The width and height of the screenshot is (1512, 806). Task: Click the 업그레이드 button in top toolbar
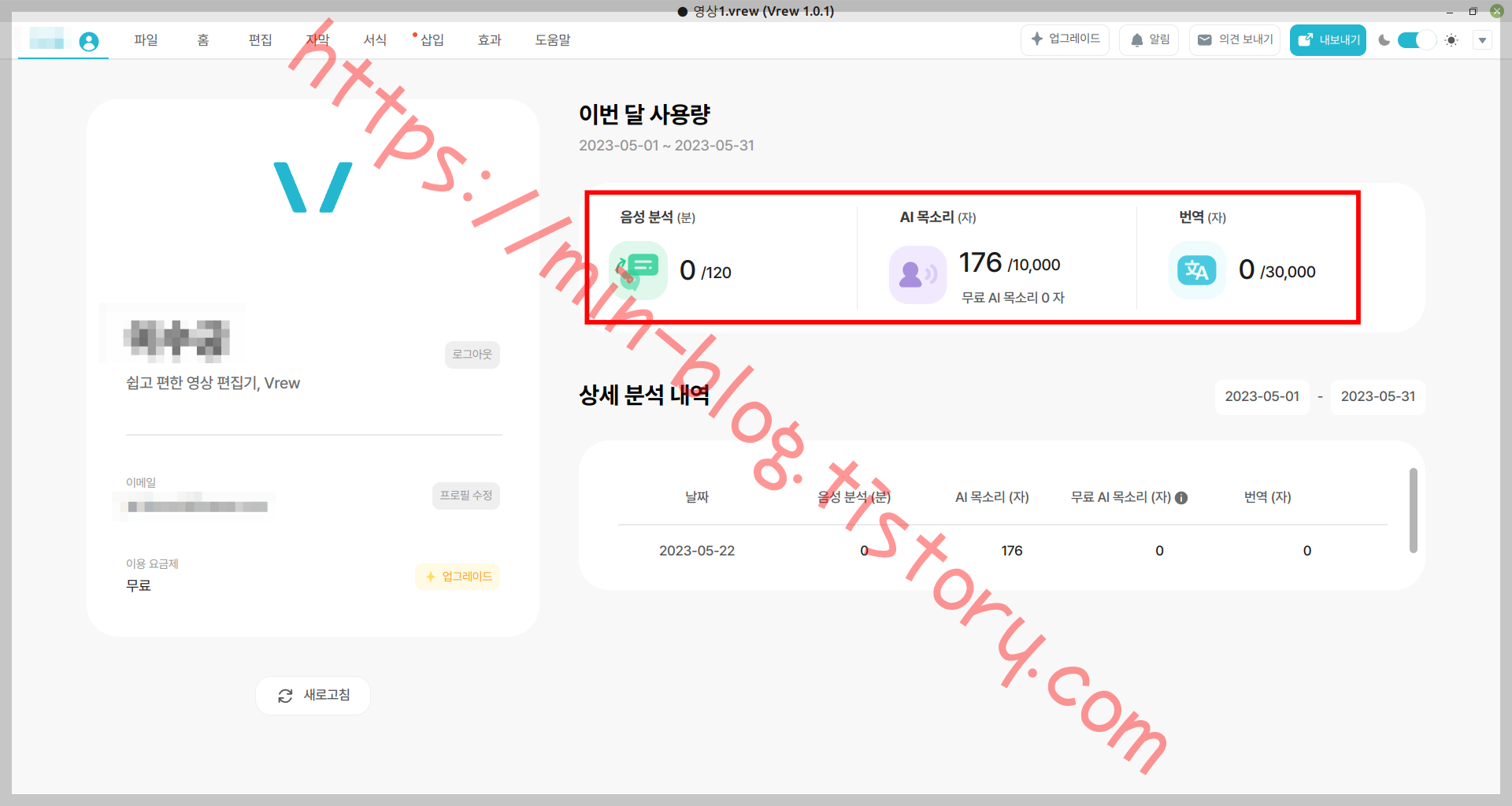(x=1065, y=39)
